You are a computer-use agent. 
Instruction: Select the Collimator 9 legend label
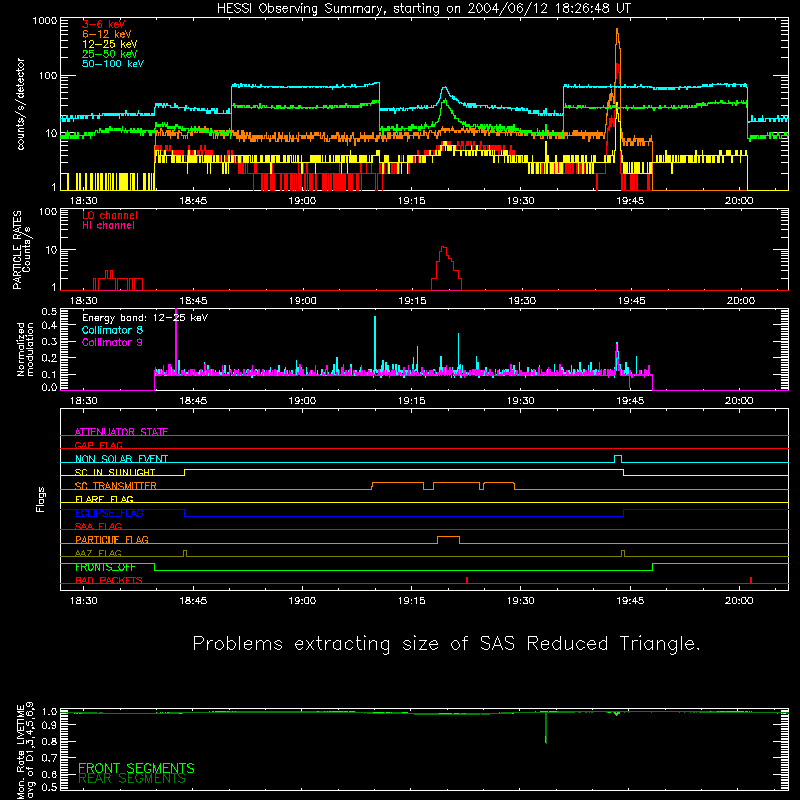point(112,342)
